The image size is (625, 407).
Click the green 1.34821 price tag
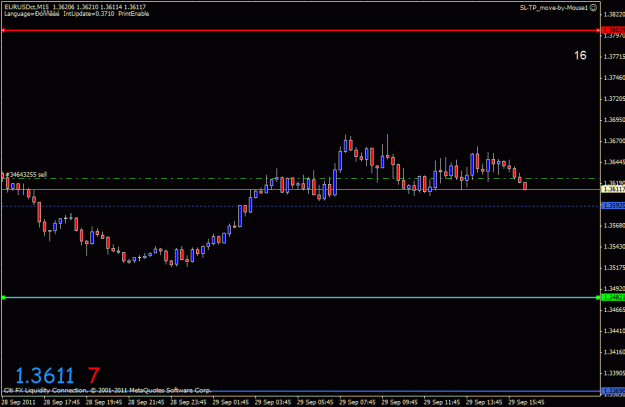point(613,297)
